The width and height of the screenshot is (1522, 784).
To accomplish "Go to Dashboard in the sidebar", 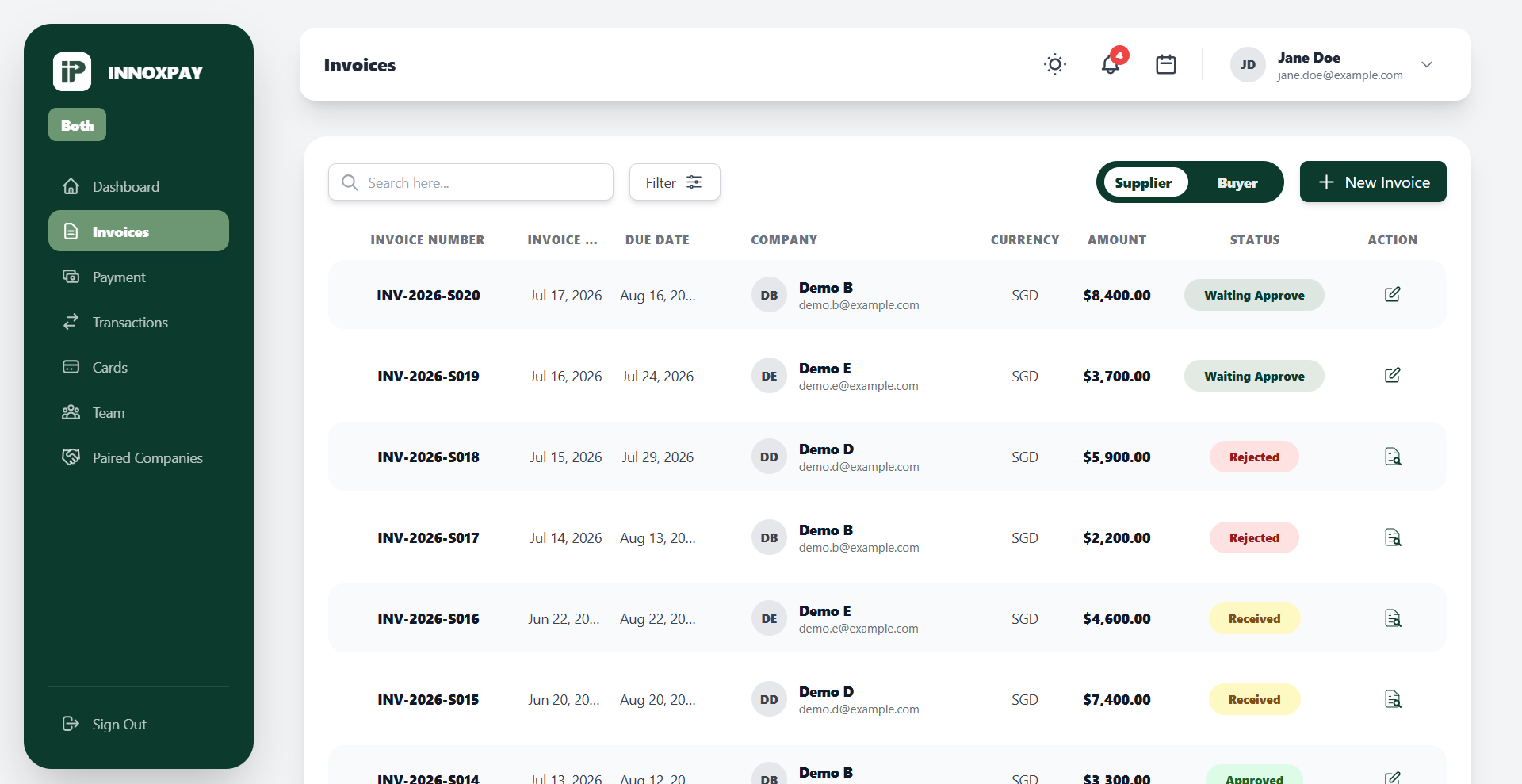I will click(x=139, y=186).
